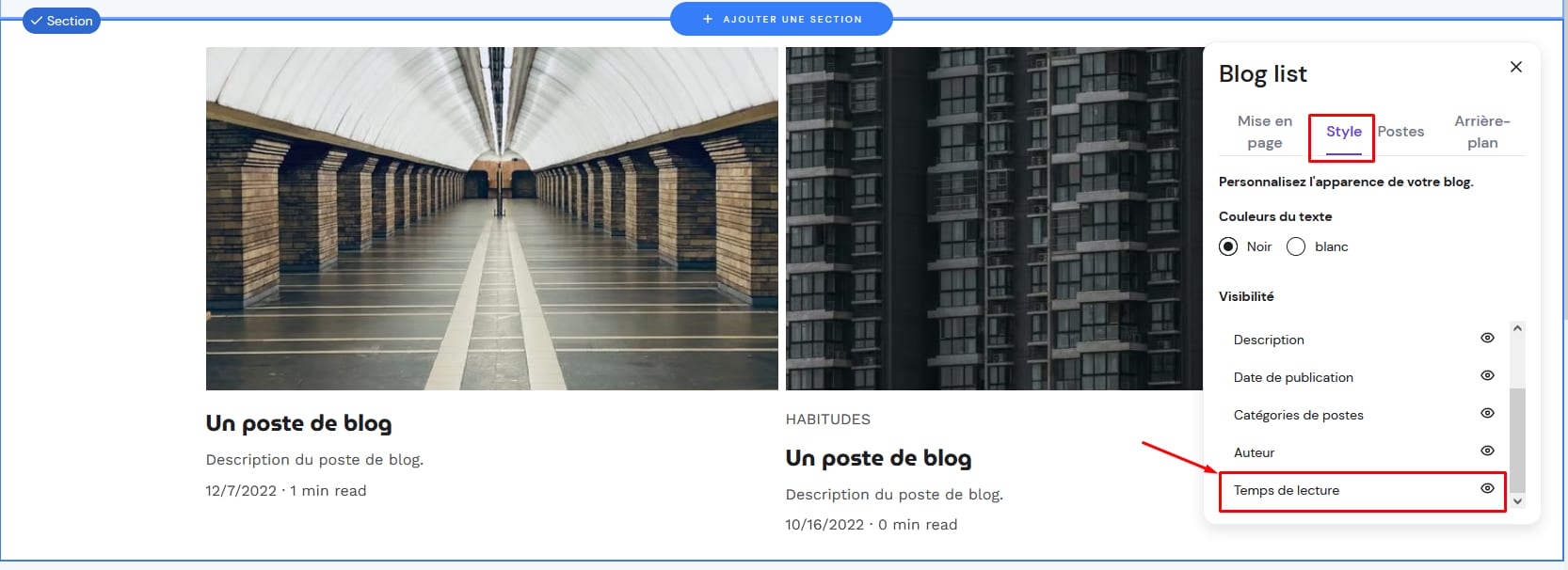Hide the Date de publication field
The image size is (1568, 570).
1487,375
